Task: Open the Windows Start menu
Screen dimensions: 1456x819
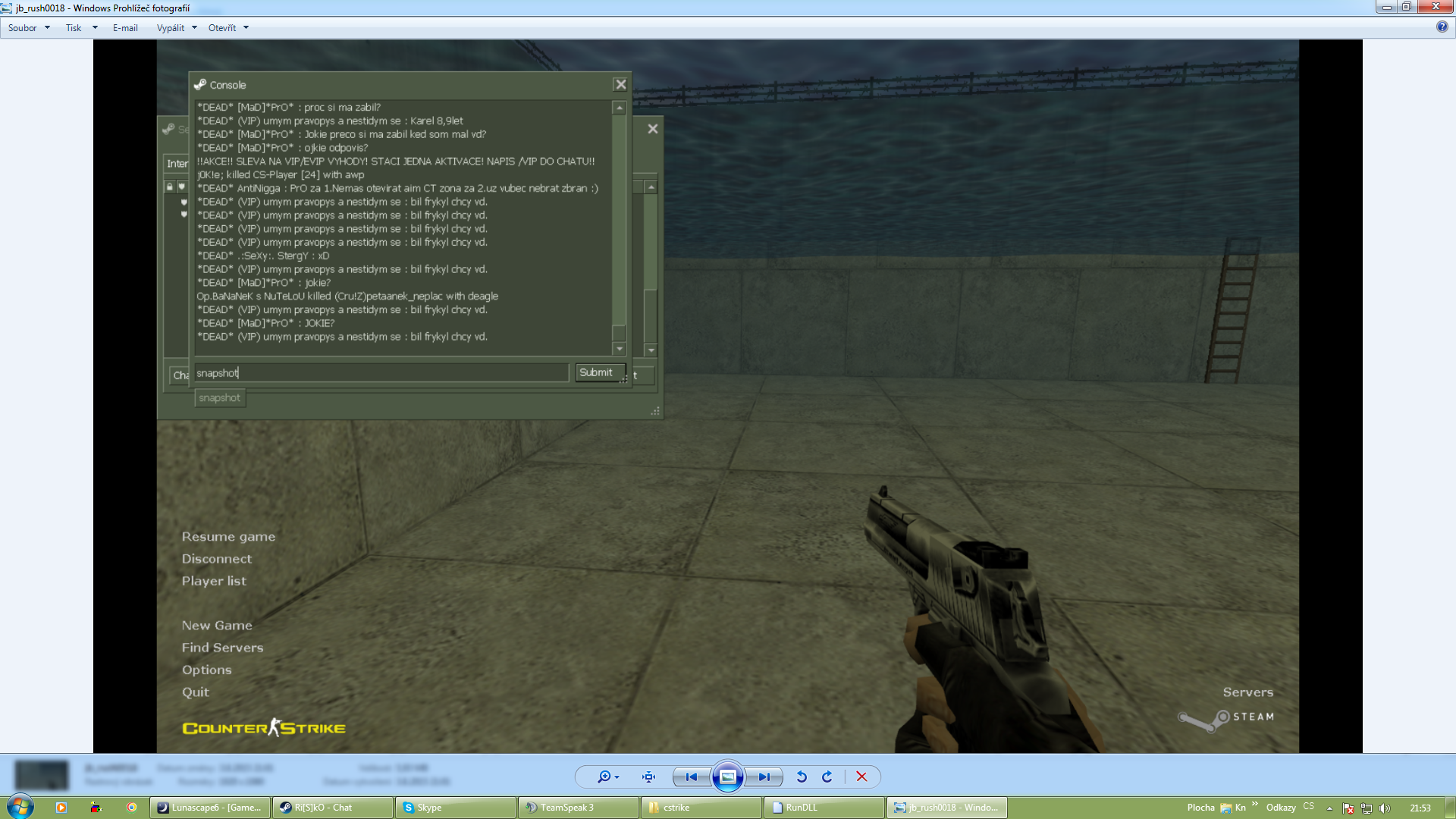Action: click(x=20, y=807)
